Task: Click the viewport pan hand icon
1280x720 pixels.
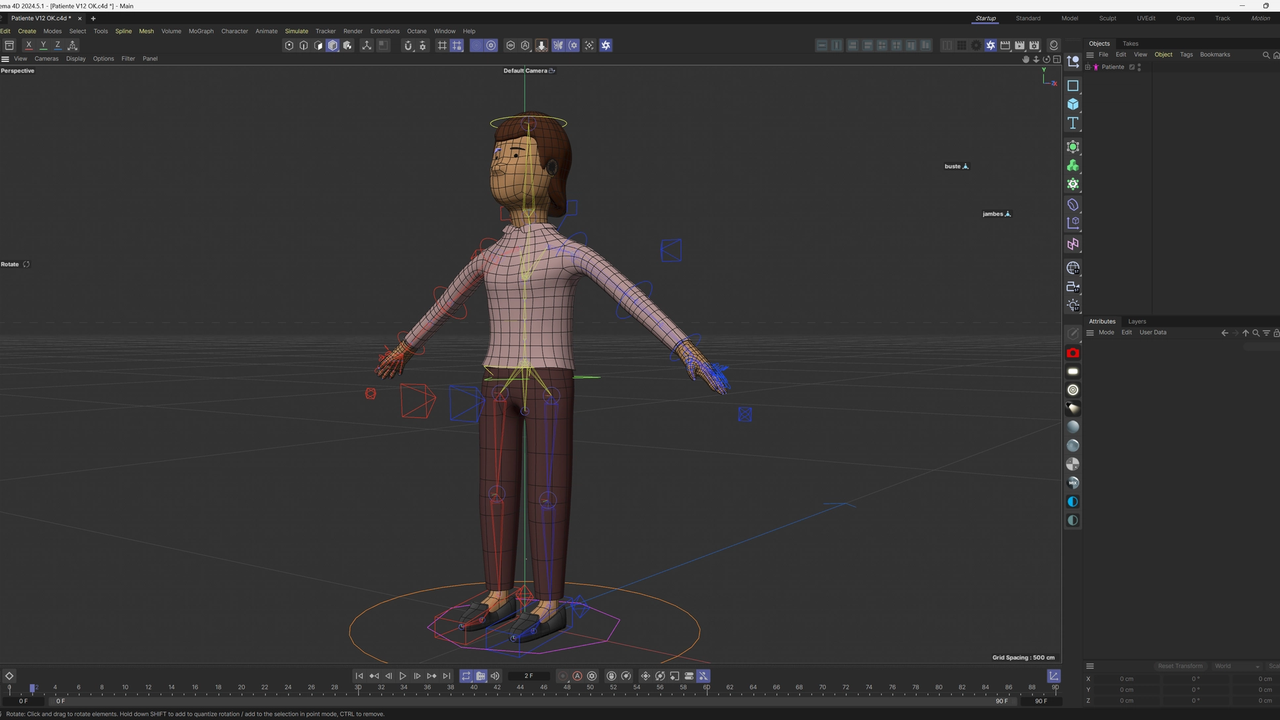Action: pos(1026,59)
